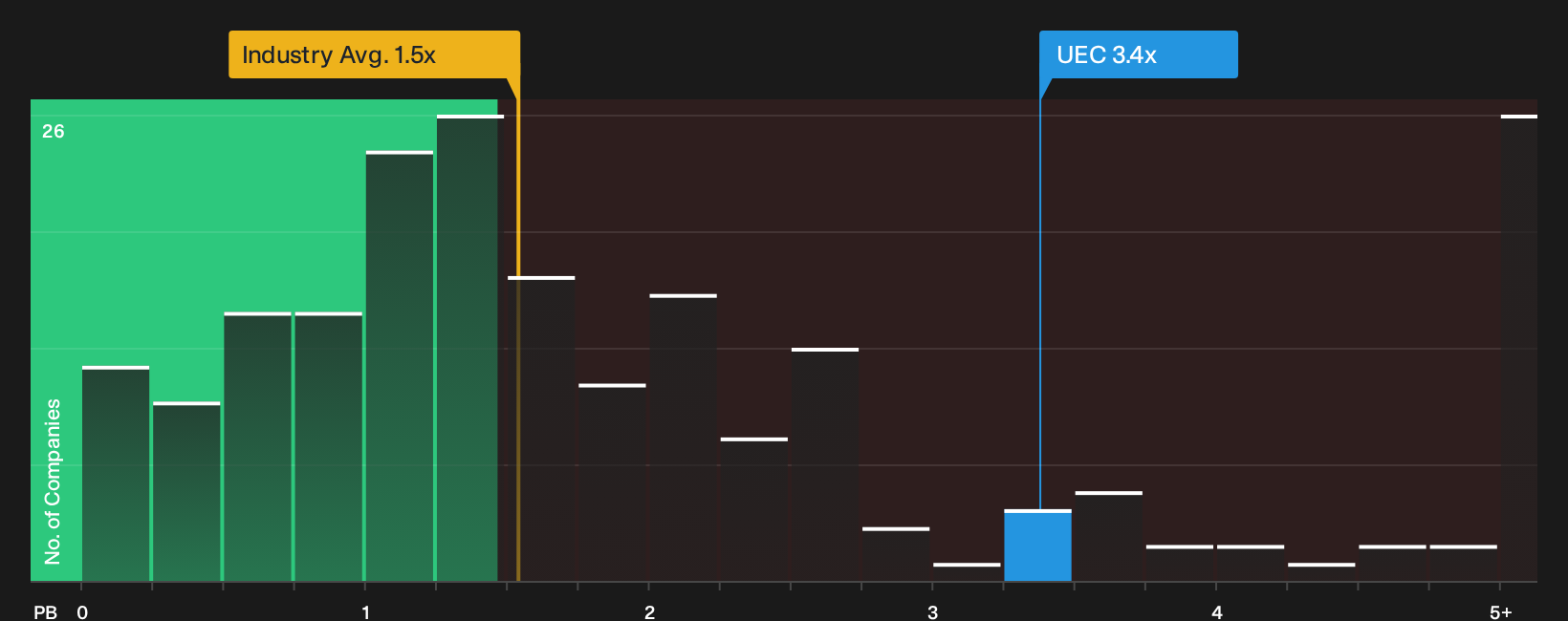The image size is (1568, 621).
Task: Click the bar just right of industry average line
Action: [x=541, y=429]
